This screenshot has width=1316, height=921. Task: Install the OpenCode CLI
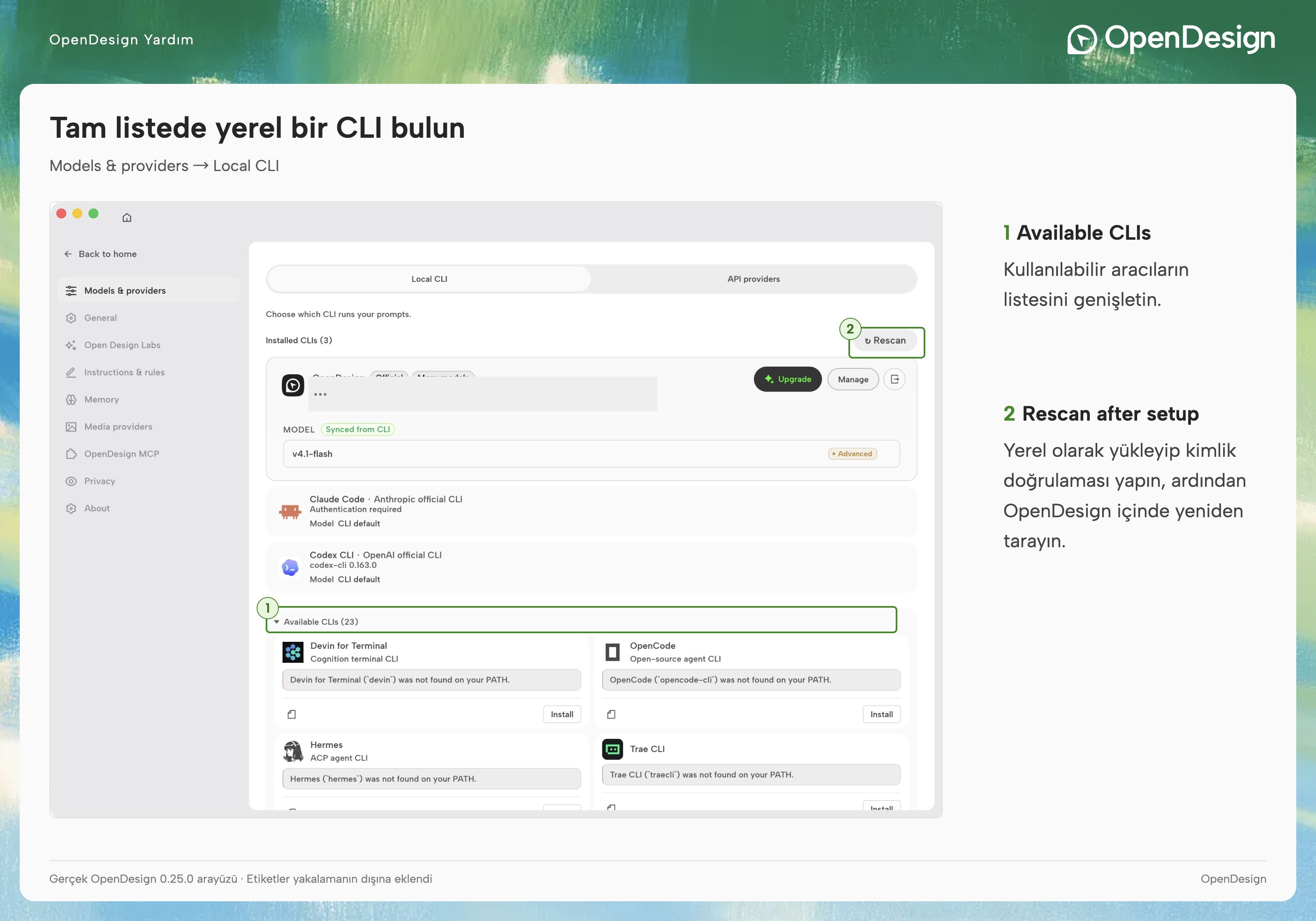[x=882, y=714]
